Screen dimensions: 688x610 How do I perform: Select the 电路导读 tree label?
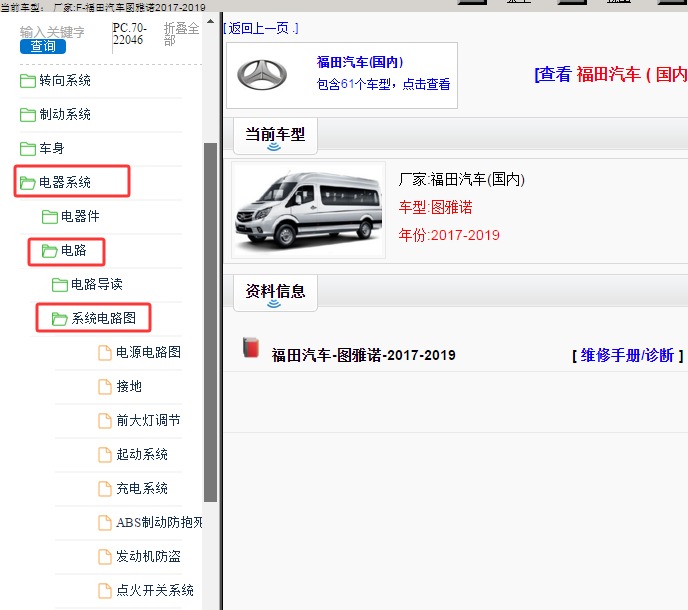pyautogui.click(x=97, y=284)
